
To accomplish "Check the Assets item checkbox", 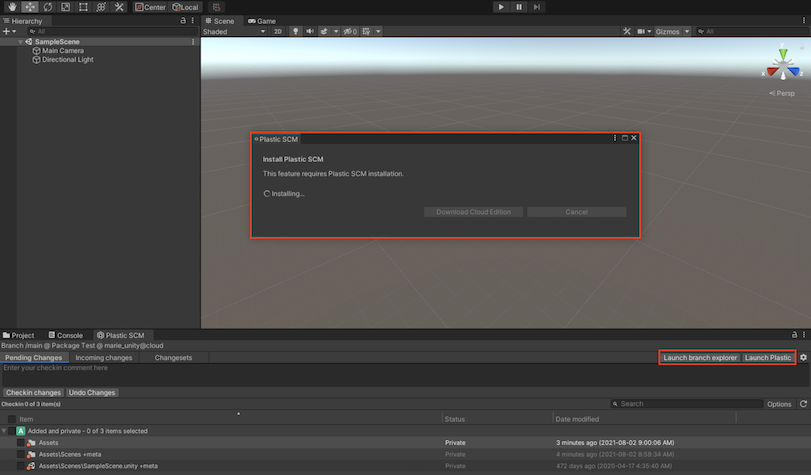I will [21, 442].
